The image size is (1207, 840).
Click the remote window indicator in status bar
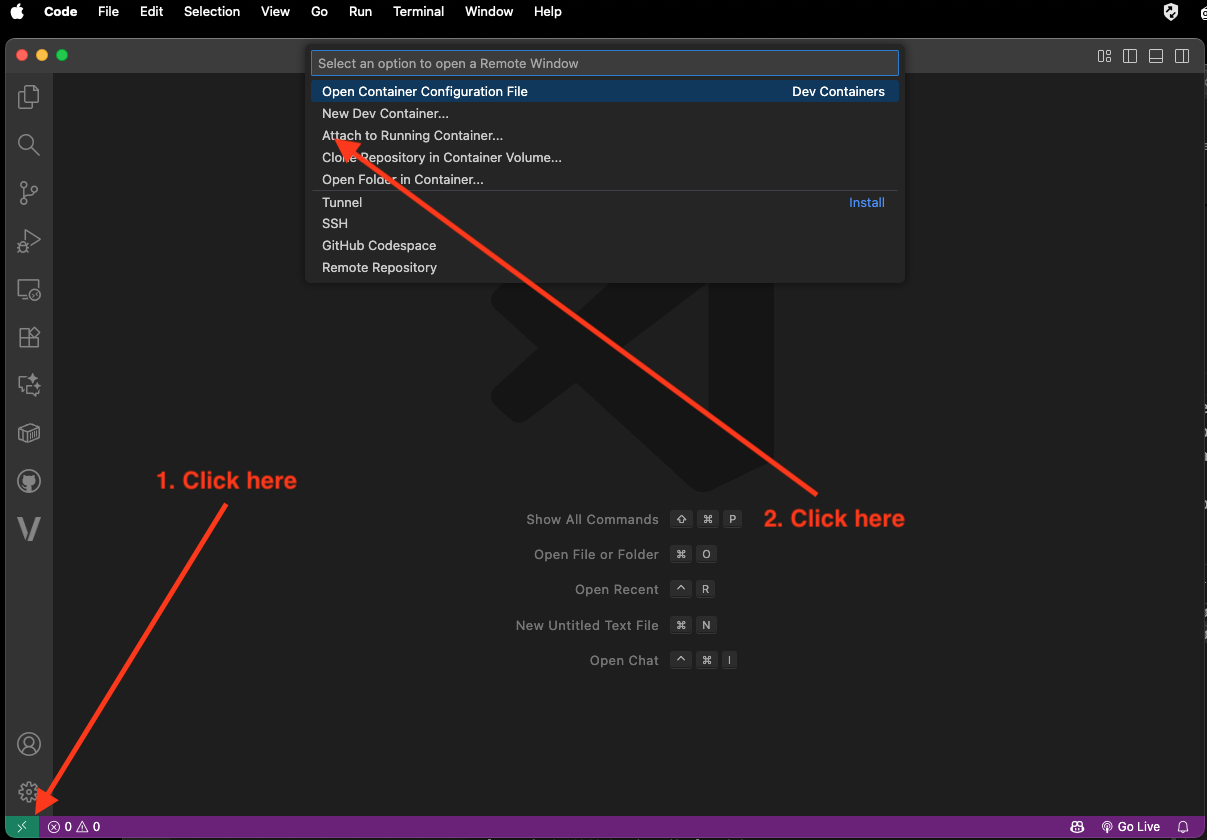(x=21, y=827)
